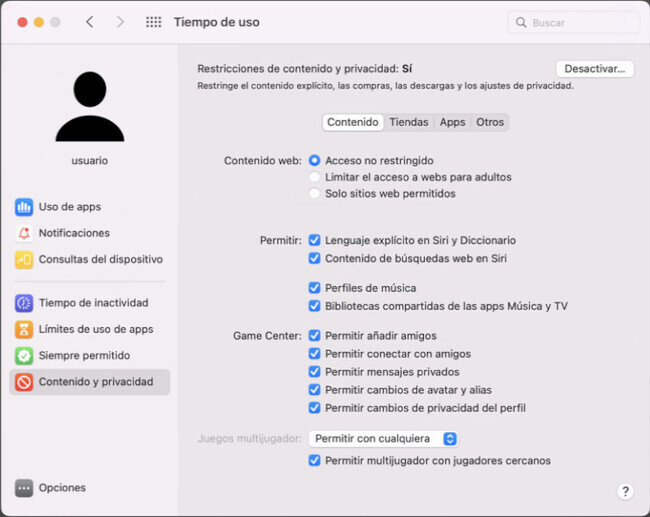
Task: Open Uso de apps in sidebar
Action: click(69, 207)
